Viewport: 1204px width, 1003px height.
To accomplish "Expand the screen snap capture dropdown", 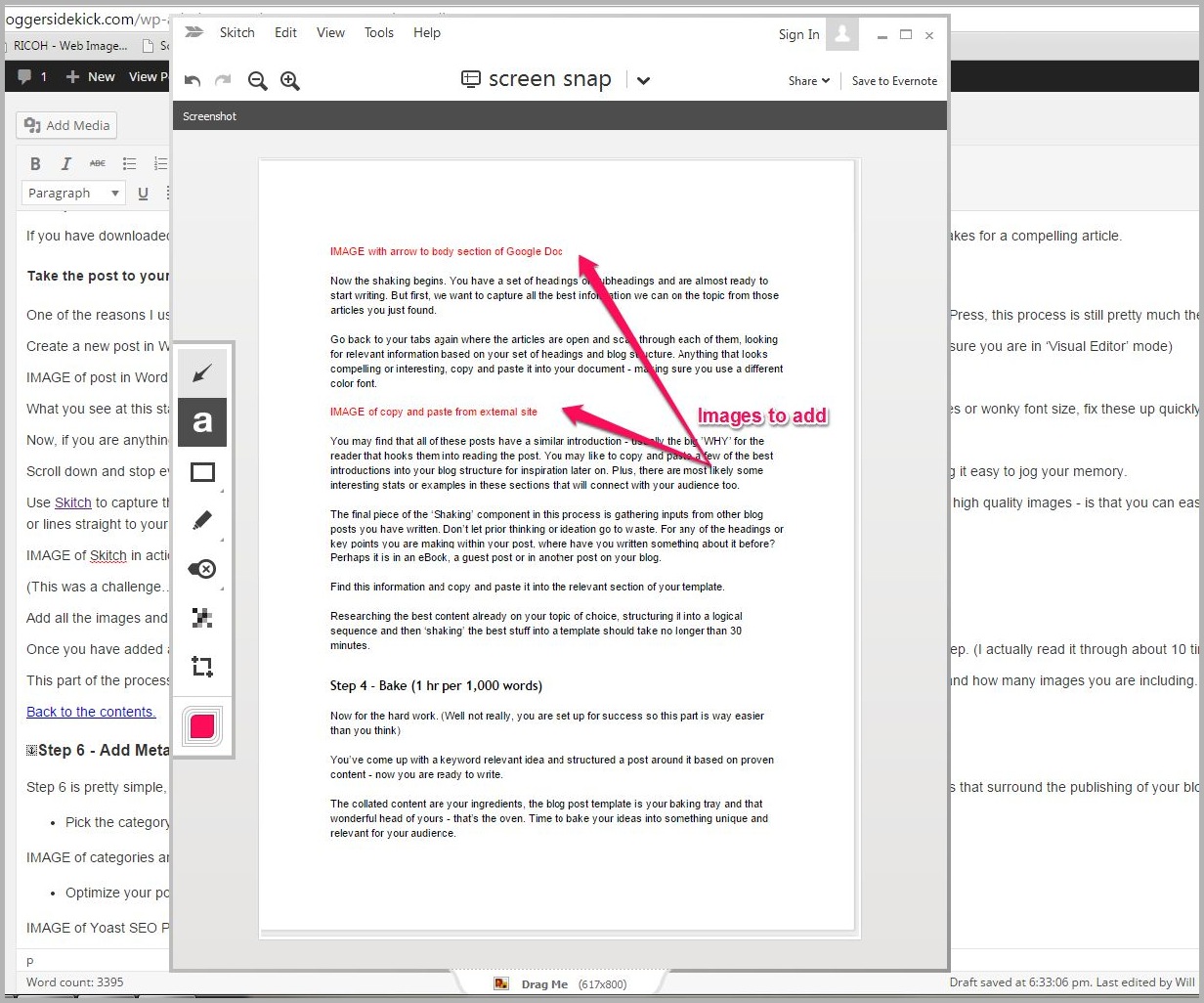I will [x=643, y=81].
